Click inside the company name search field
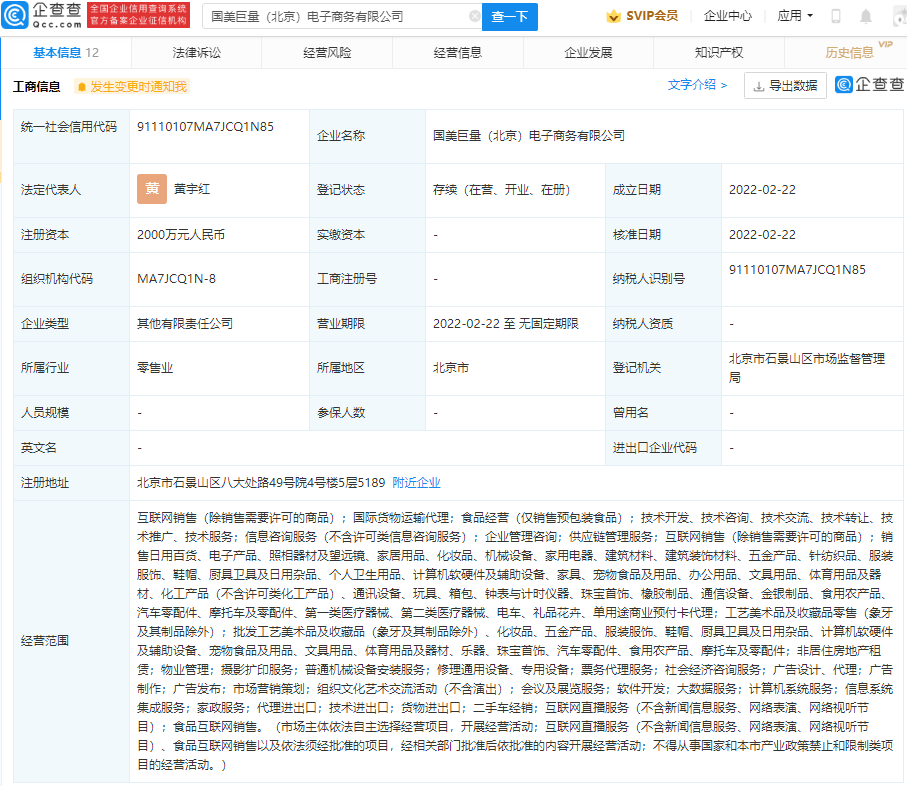Screen dimensions: 907x786 click(330, 17)
